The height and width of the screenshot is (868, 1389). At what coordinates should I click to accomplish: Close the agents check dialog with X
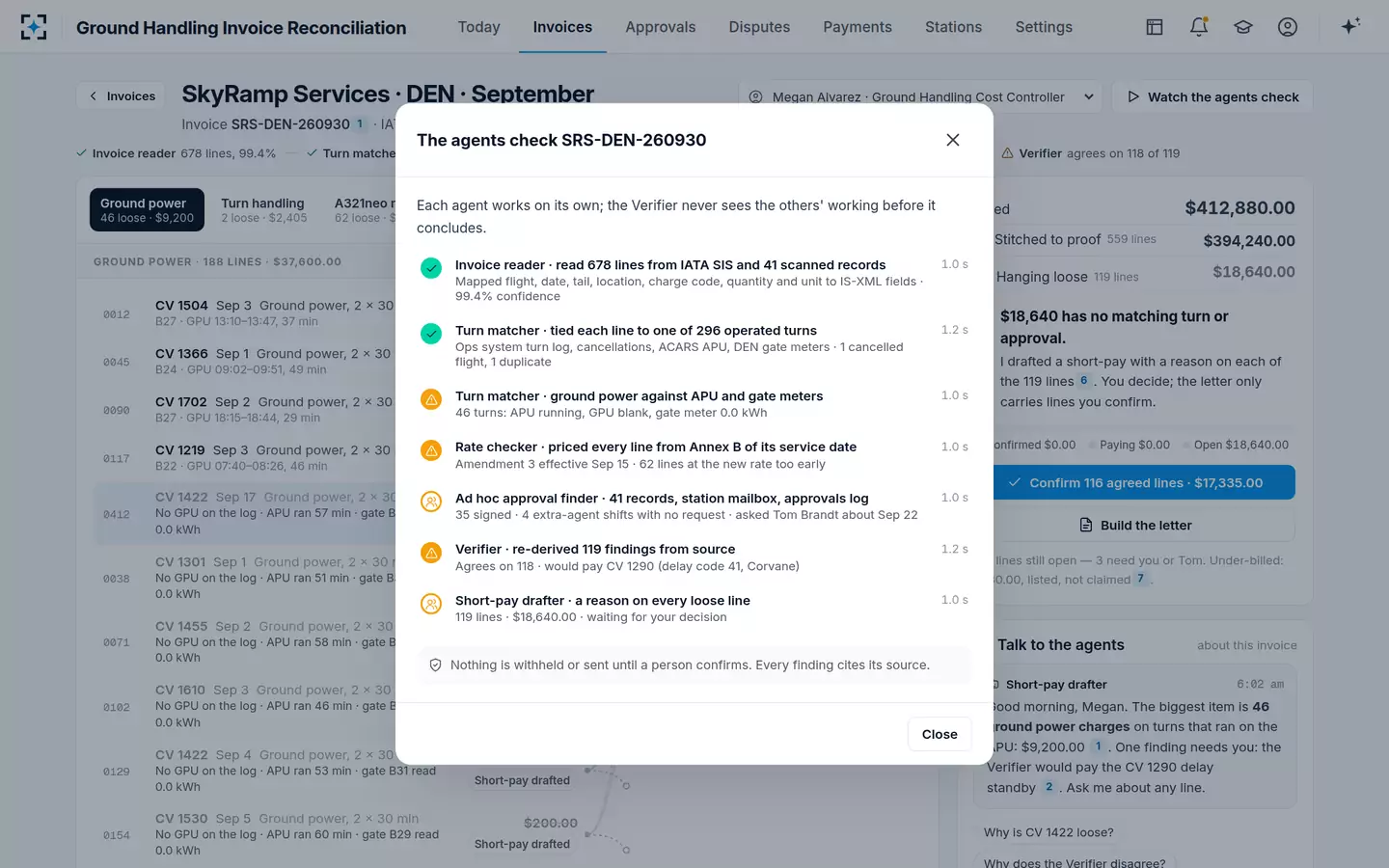coord(953,140)
